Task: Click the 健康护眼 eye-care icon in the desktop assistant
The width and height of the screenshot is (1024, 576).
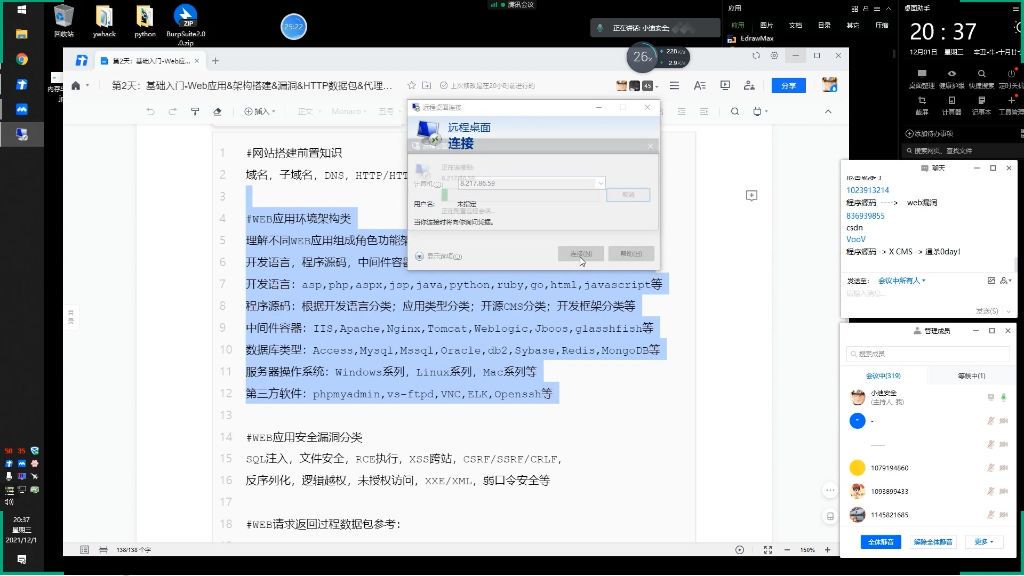Action: tap(952, 78)
